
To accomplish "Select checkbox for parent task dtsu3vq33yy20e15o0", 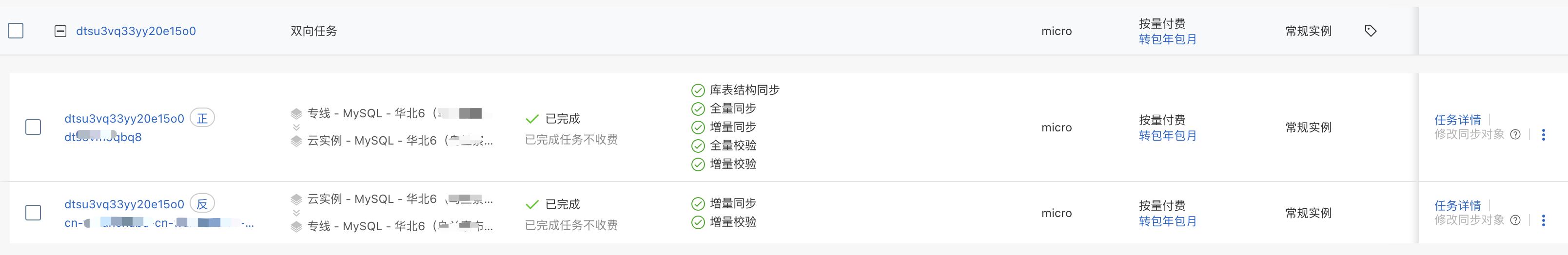I will click(16, 31).
